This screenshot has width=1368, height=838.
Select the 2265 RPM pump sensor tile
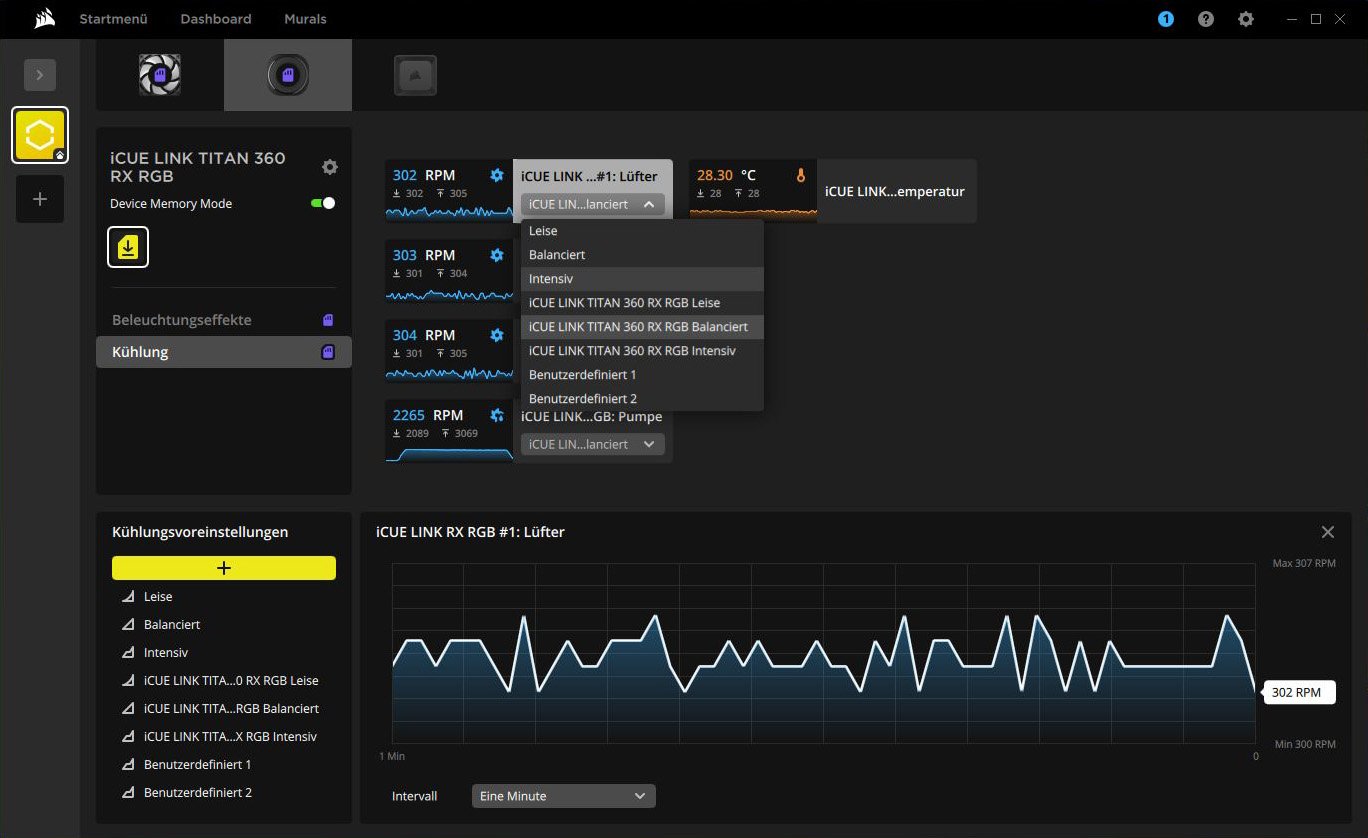pos(449,431)
